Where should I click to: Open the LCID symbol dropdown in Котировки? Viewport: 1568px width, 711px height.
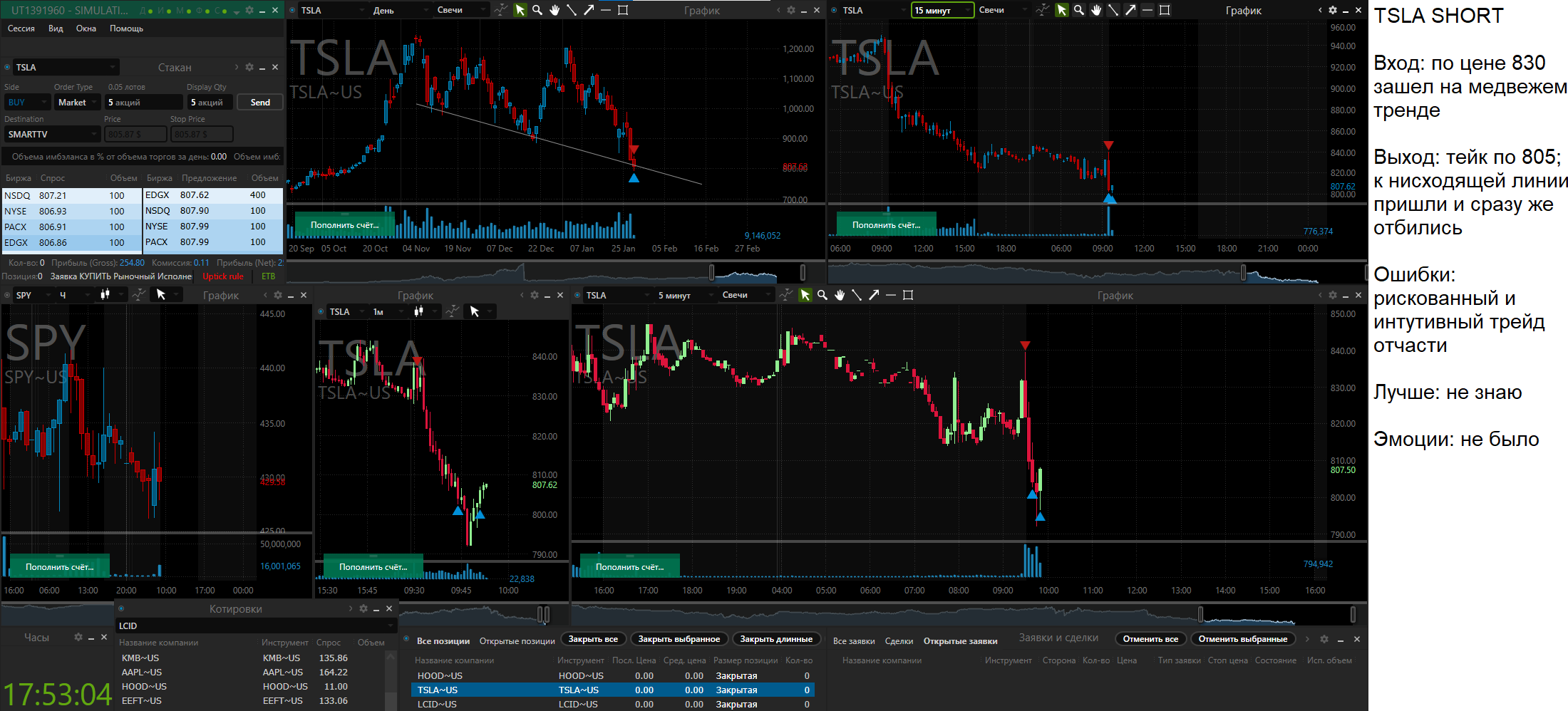[x=256, y=626]
